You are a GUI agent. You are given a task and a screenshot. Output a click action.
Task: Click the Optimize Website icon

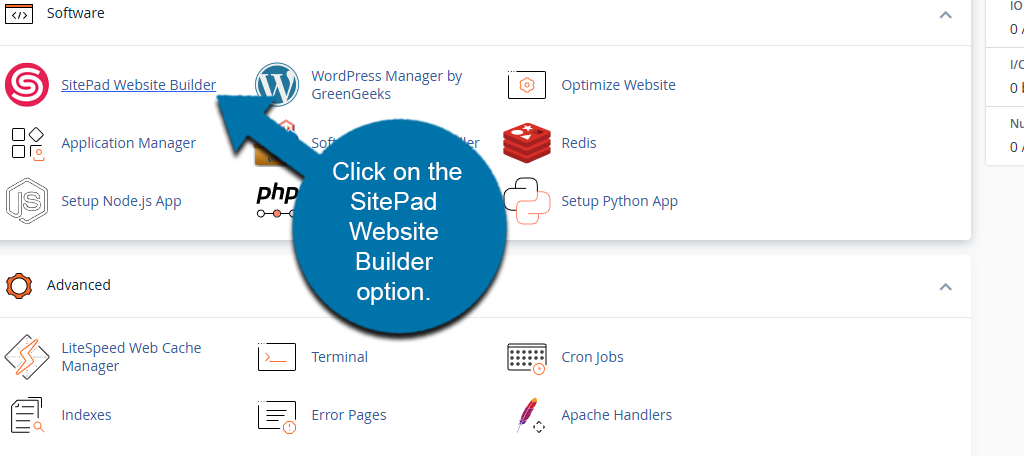click(x=527, y=86)
